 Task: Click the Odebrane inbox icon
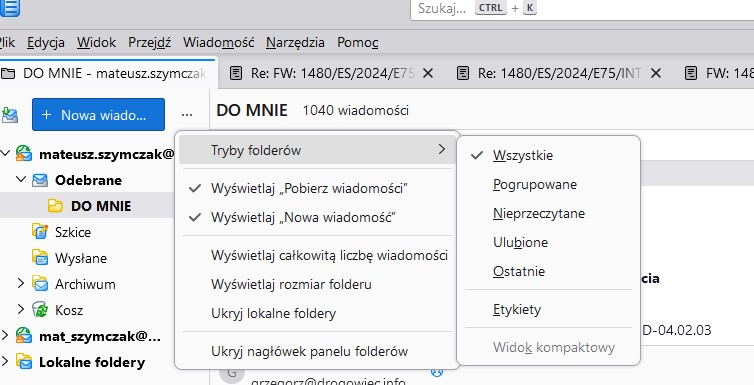point(40,180)
